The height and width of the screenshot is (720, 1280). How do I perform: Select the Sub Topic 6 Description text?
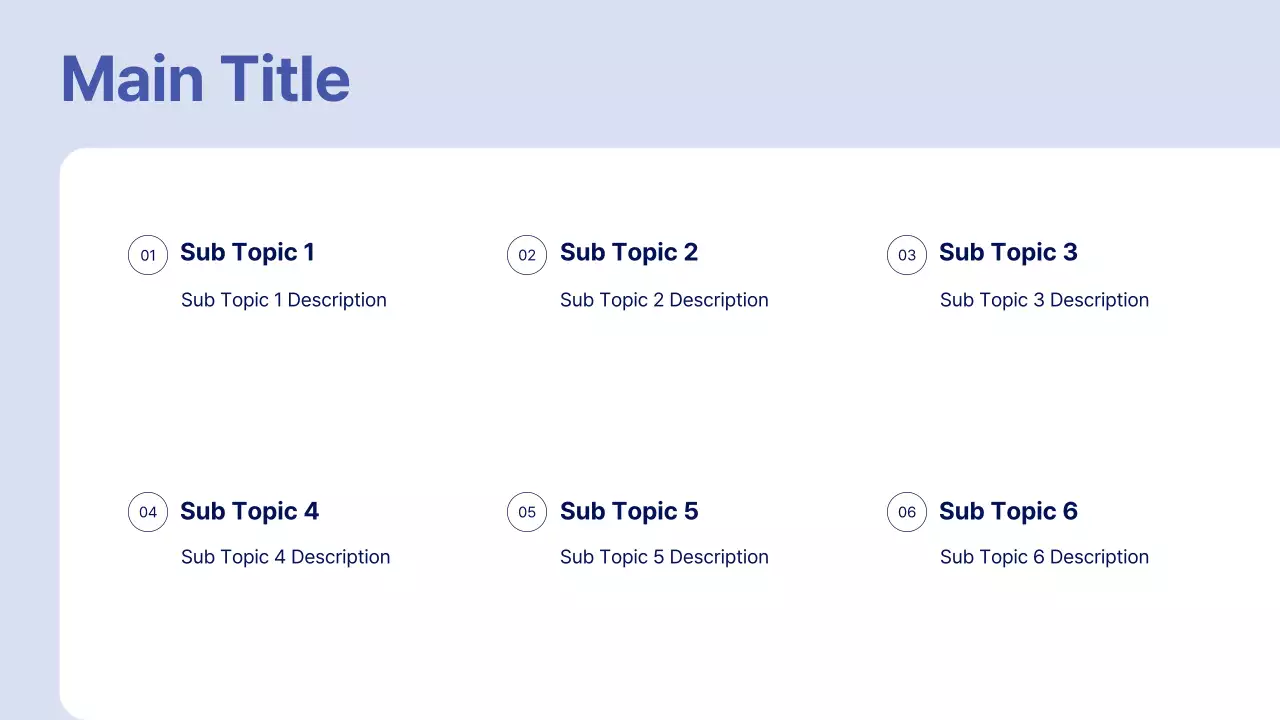click(x=1044, y=557)
